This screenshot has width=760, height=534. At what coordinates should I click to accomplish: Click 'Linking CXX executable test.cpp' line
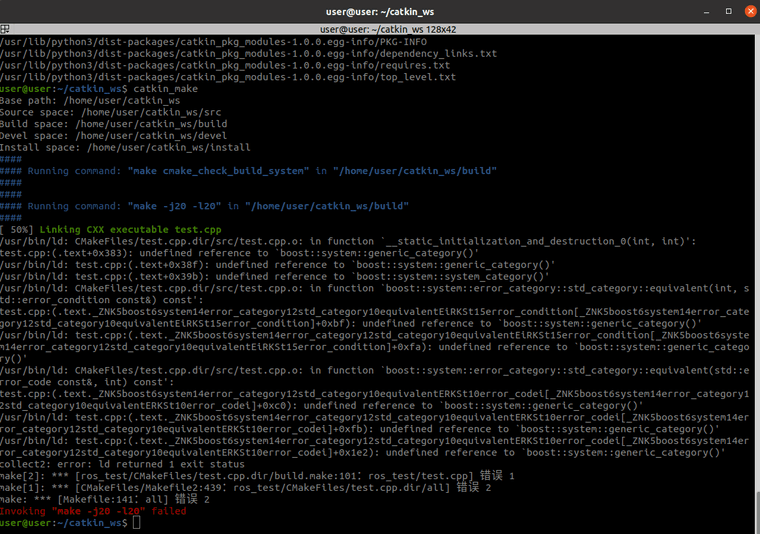pyautogui.click(x=130, y=230)
